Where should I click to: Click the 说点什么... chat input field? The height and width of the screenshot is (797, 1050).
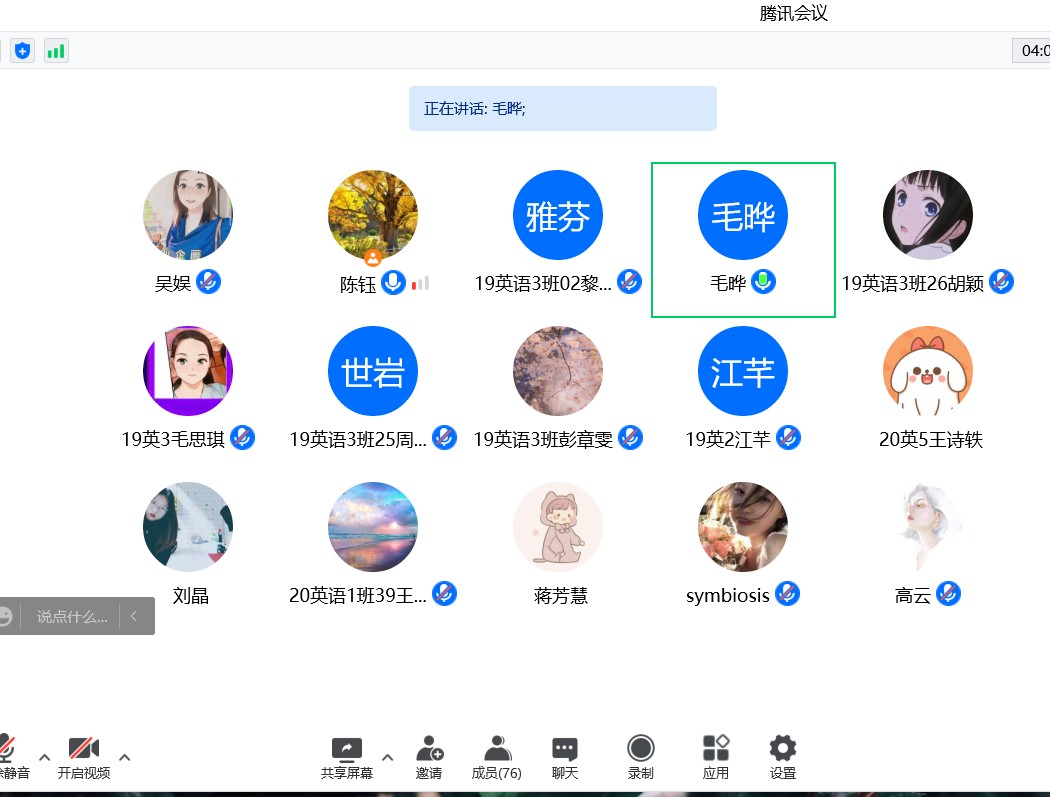click(71, 617)
